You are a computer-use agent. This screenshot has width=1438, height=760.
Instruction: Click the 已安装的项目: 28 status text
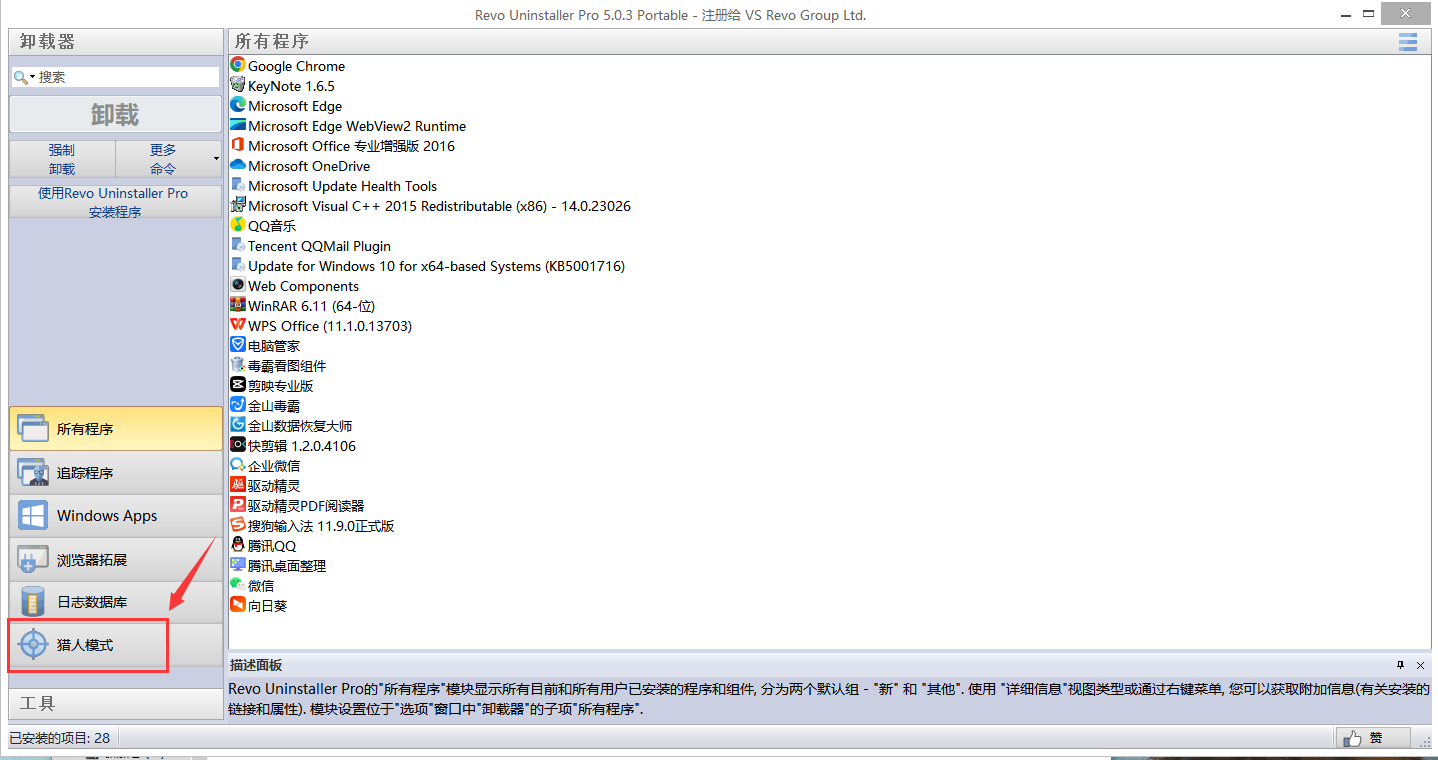[60, 738]
